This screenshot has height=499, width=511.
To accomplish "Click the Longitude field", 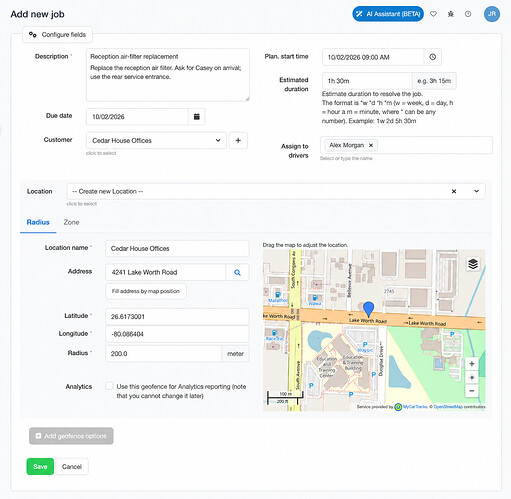I will tap(177, 334).
